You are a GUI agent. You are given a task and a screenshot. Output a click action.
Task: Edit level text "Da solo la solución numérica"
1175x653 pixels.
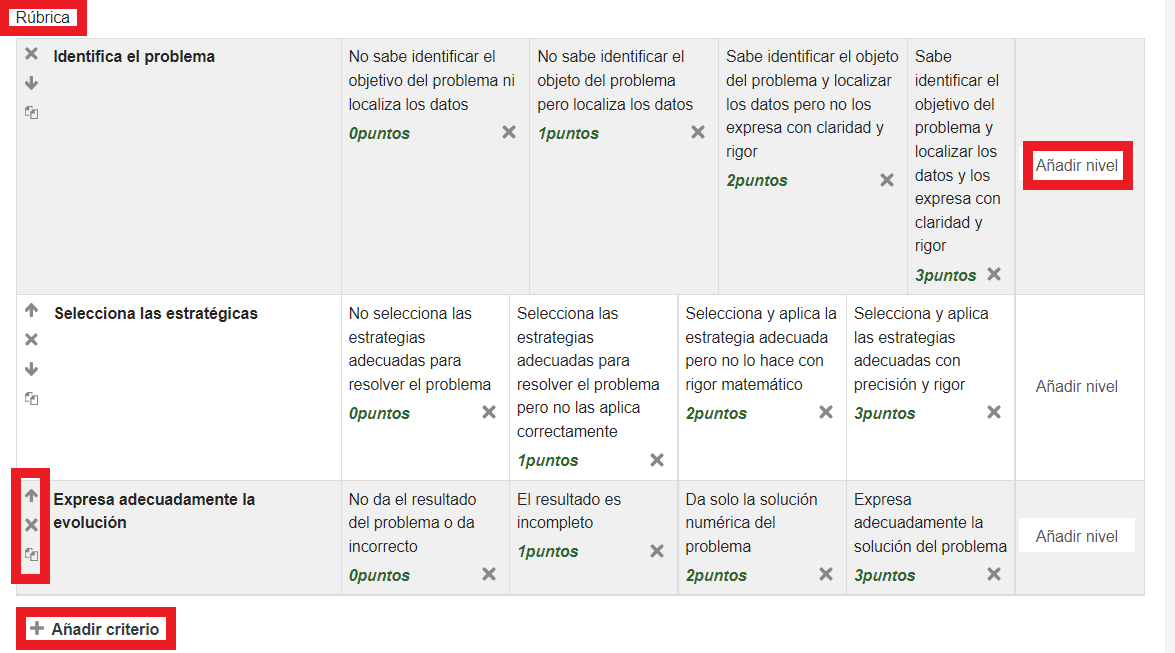tap(751, 522)
